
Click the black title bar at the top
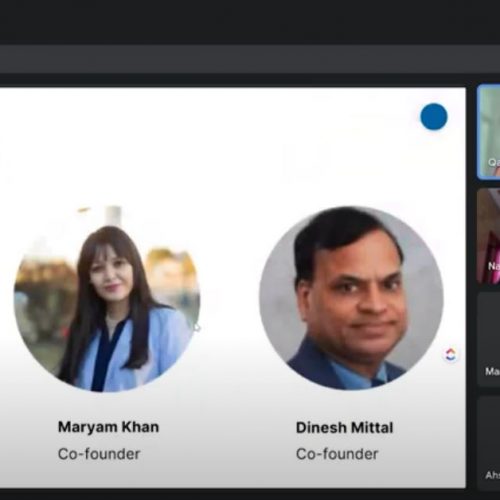(x=250, y=22)
